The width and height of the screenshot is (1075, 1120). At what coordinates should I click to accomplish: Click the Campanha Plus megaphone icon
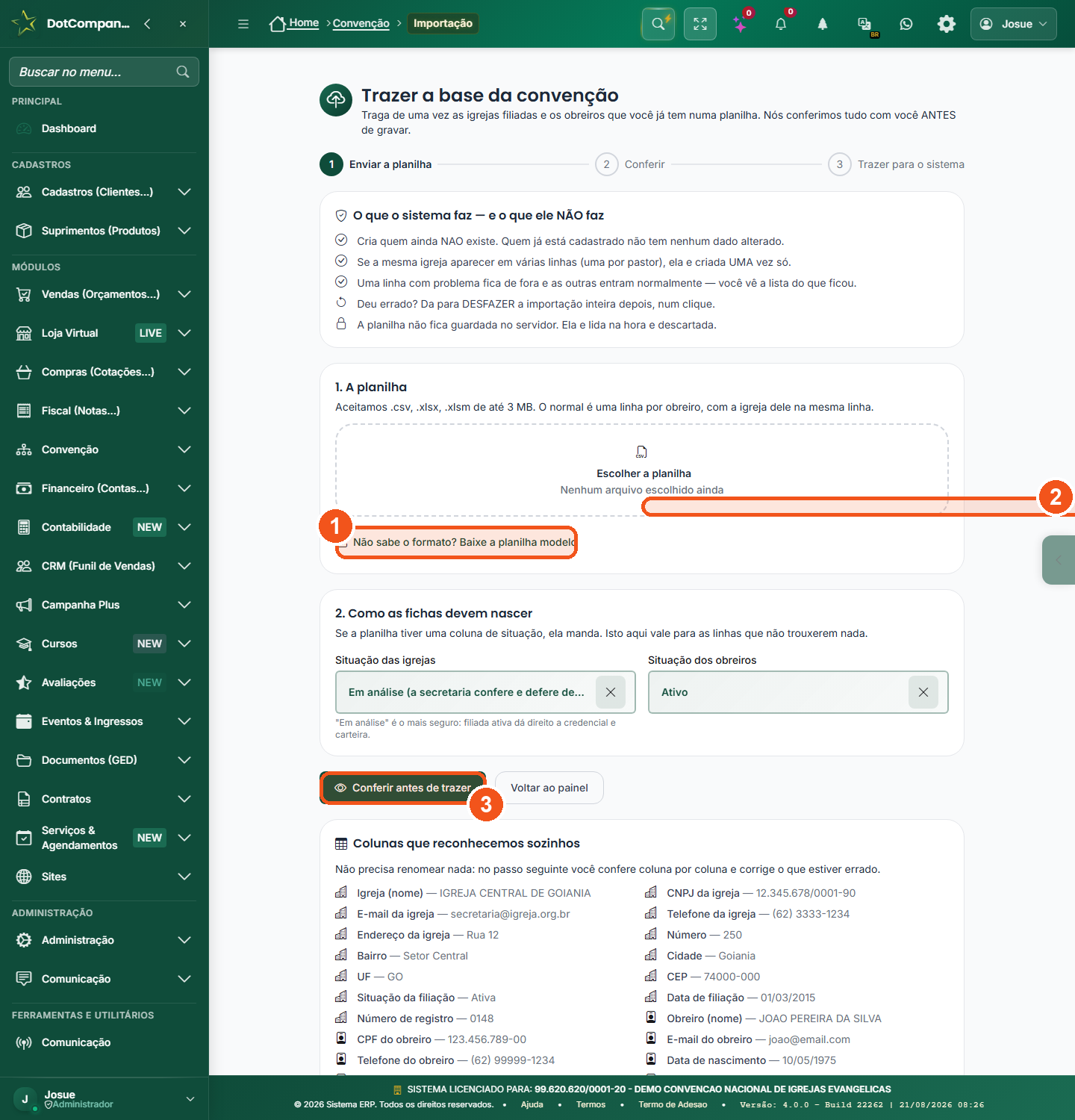click(x=24, y=605)
